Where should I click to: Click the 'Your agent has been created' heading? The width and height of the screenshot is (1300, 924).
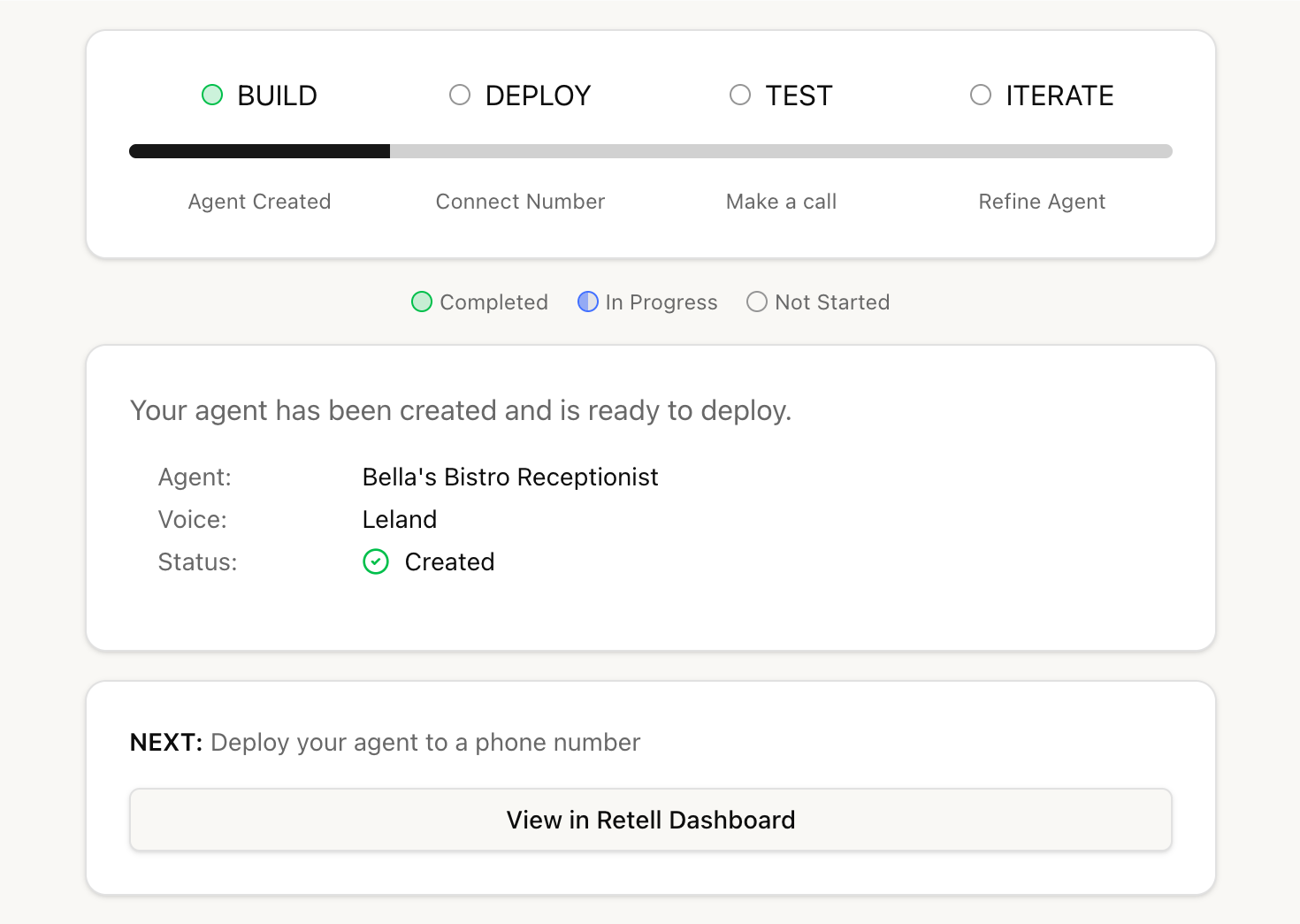tap(461, 411)
